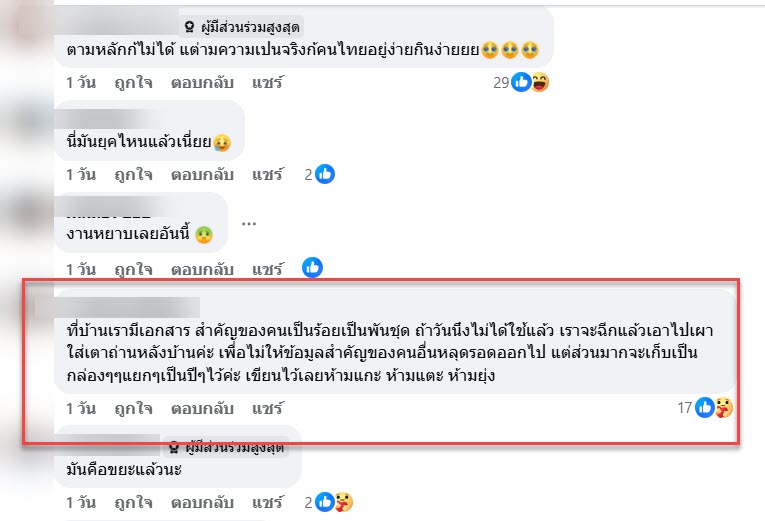The width and height of the screenshot is (765, 521).
Task: Click the laughing reaction emoji on first comment
Action: 540,82
